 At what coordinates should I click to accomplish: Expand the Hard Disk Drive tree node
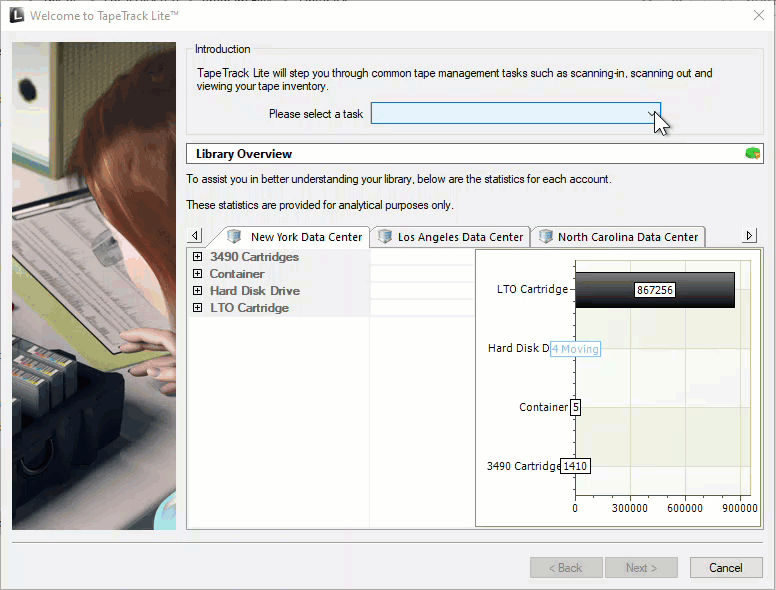point(197,291)
